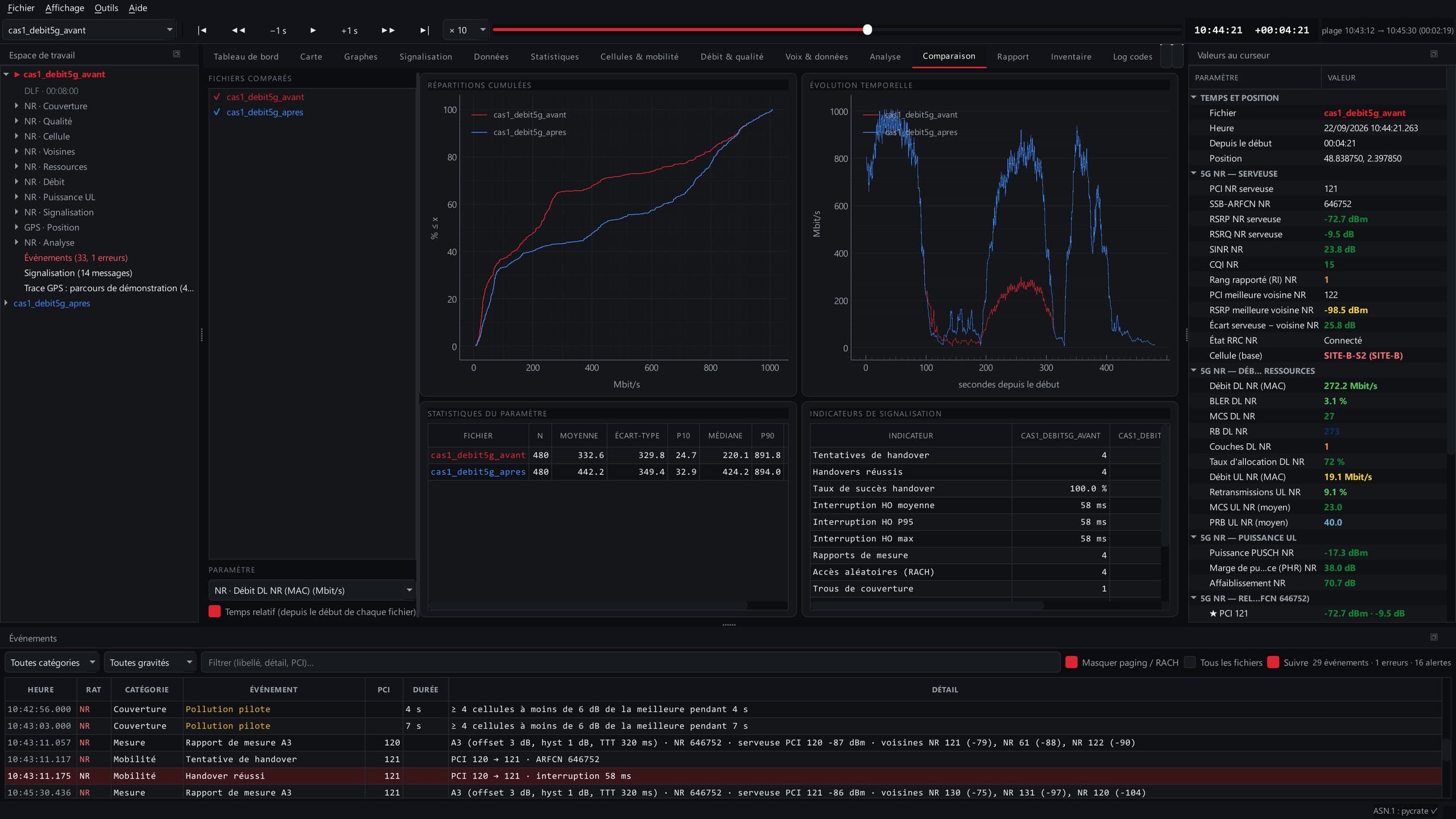Collapse 5G NR — SERVEUSE section
This screenshot has width=1456, height=819.
click(x=1194, y=173)
